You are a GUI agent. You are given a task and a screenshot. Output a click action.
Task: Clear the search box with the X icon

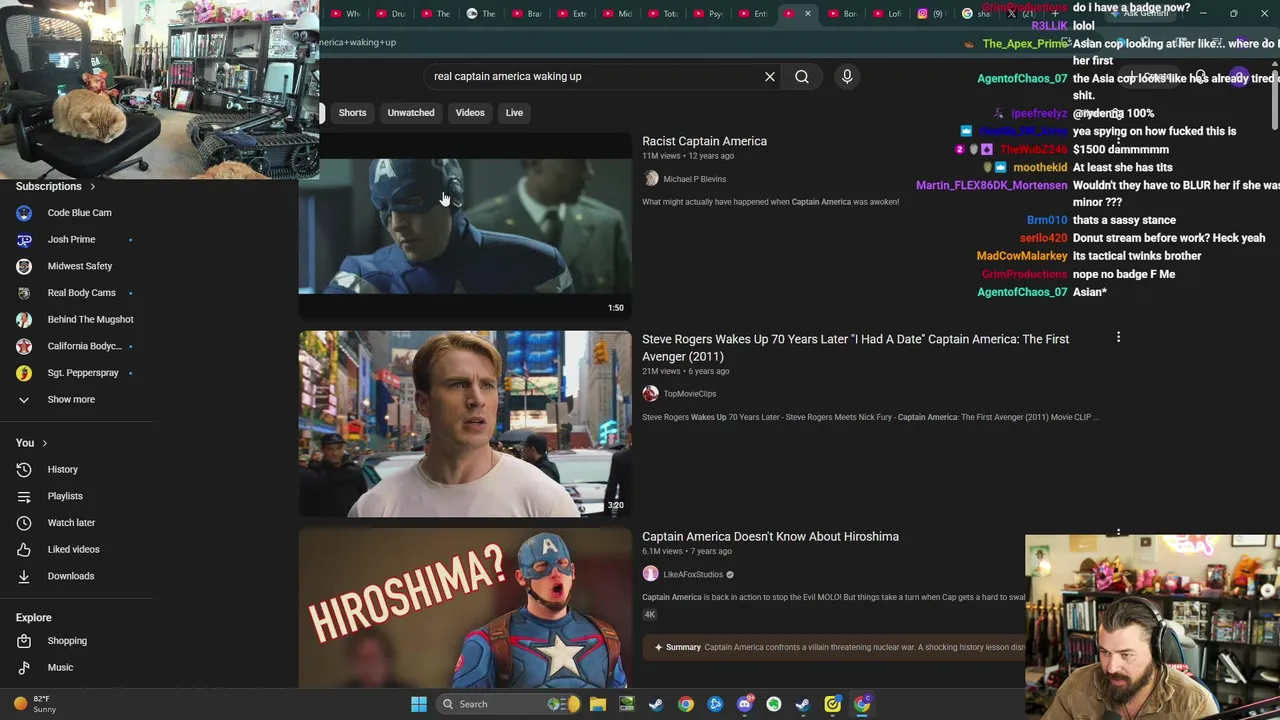click(770, 76)
